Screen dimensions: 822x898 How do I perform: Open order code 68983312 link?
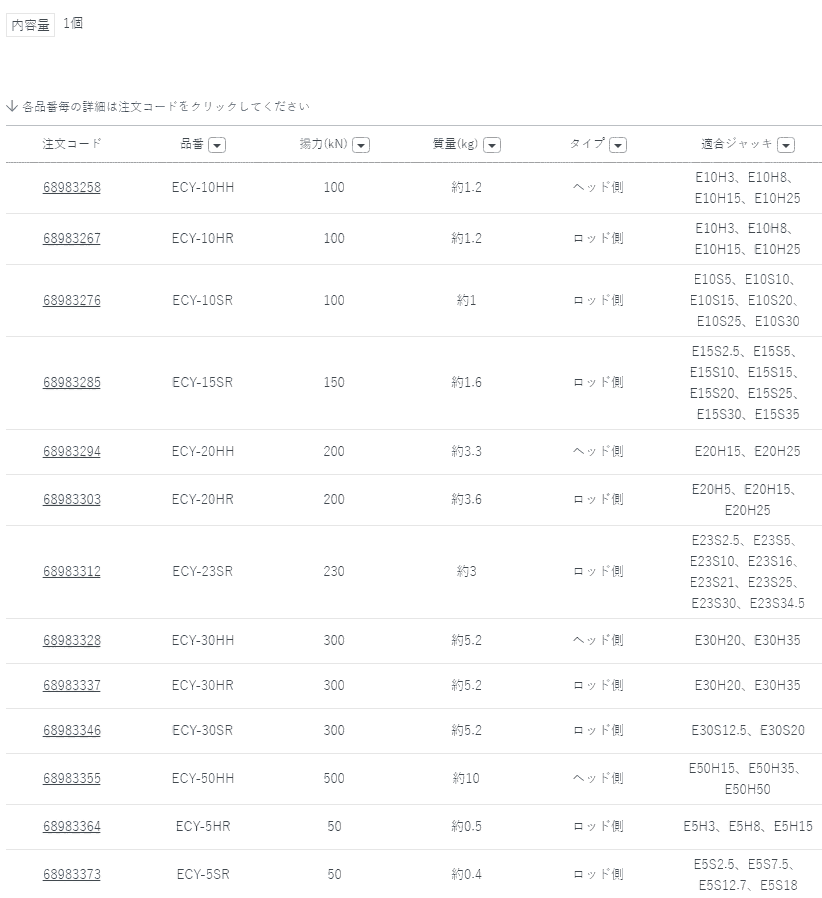coord(72,572)
